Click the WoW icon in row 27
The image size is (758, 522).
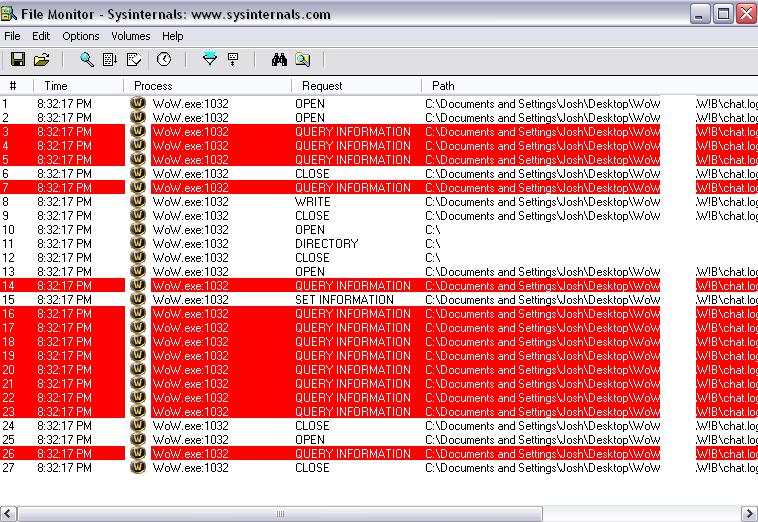[x=138, y=467]
